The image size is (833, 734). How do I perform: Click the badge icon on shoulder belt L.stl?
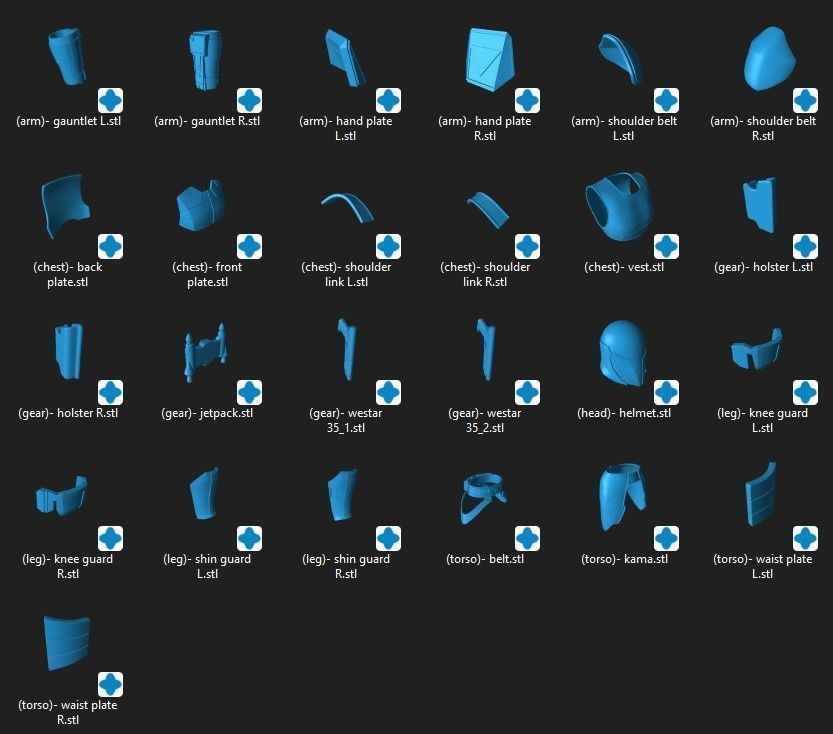tap(666, 100)
